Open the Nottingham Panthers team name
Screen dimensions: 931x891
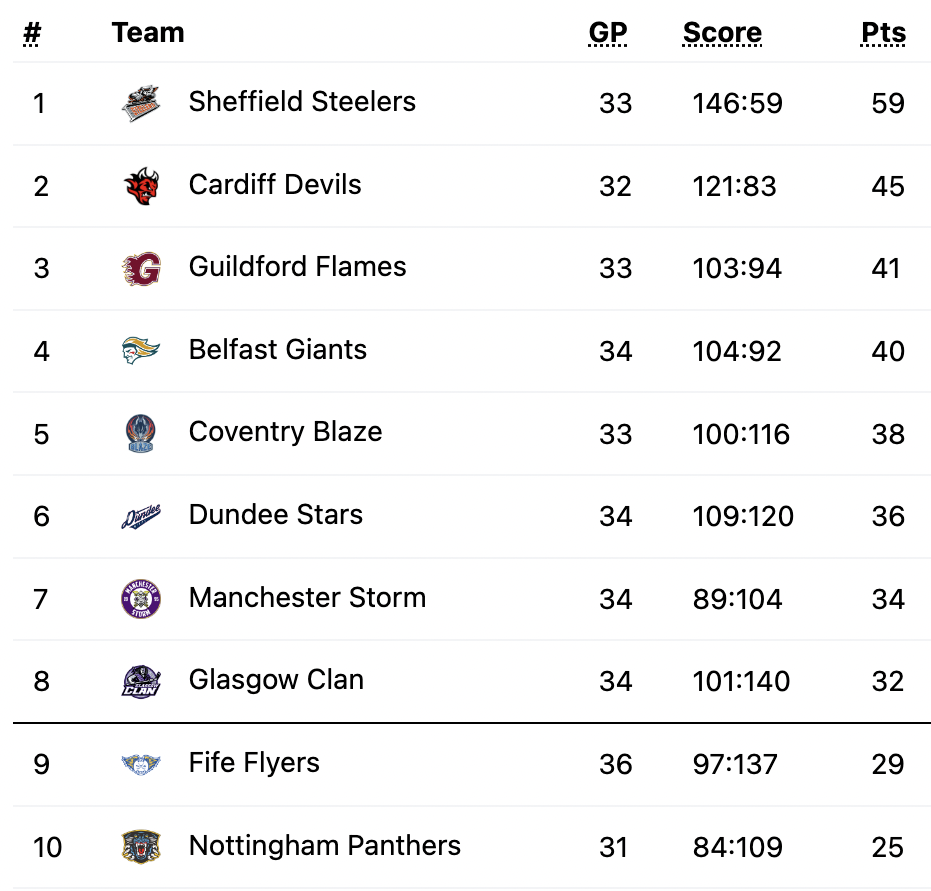(325, 845)
